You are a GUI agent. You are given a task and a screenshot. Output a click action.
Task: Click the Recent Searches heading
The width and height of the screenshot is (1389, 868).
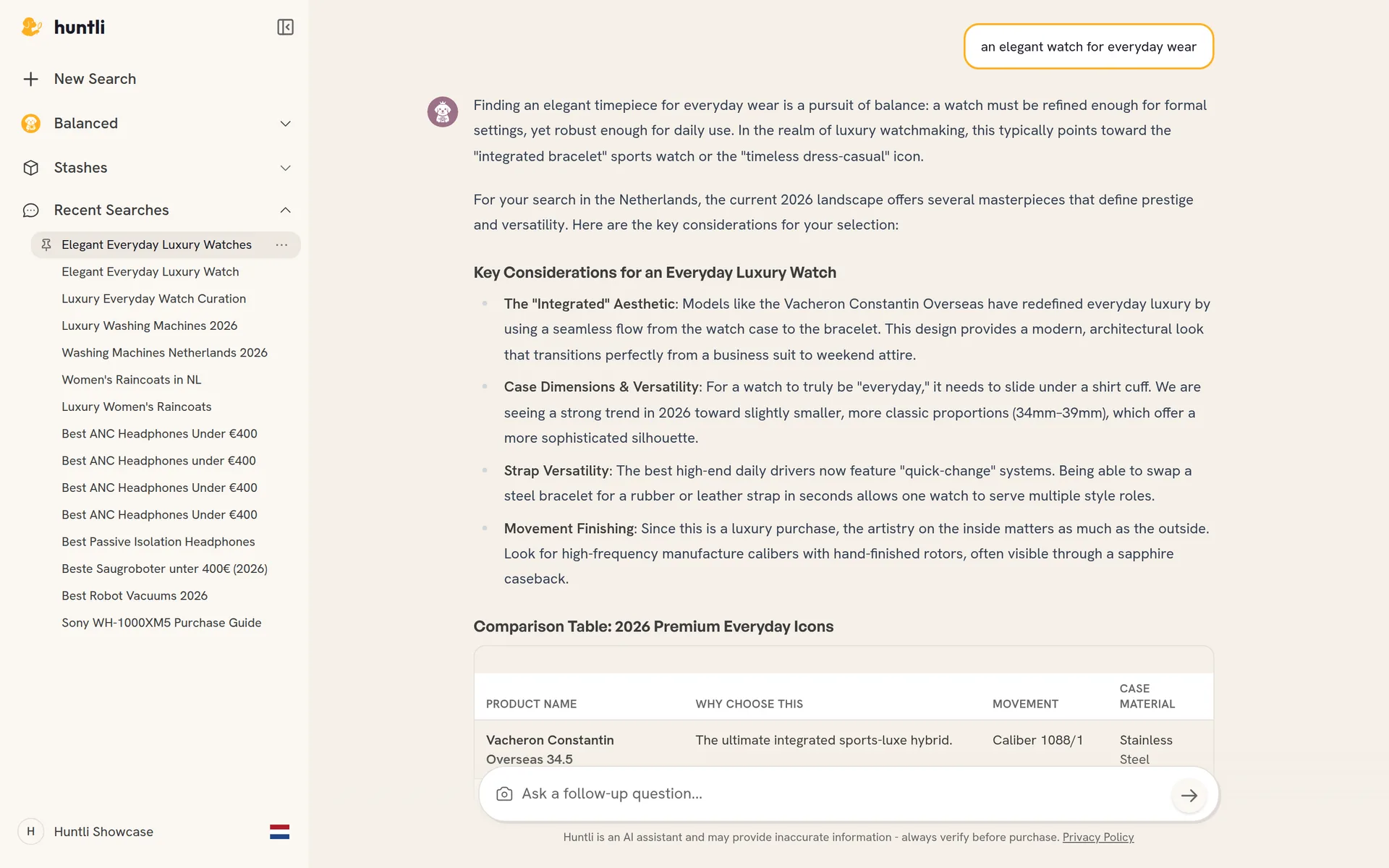tap(111, 210)
